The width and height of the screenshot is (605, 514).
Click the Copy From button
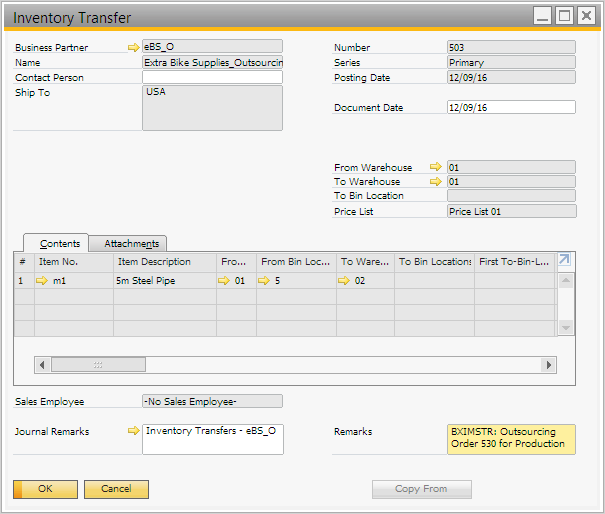coord(421,489)
